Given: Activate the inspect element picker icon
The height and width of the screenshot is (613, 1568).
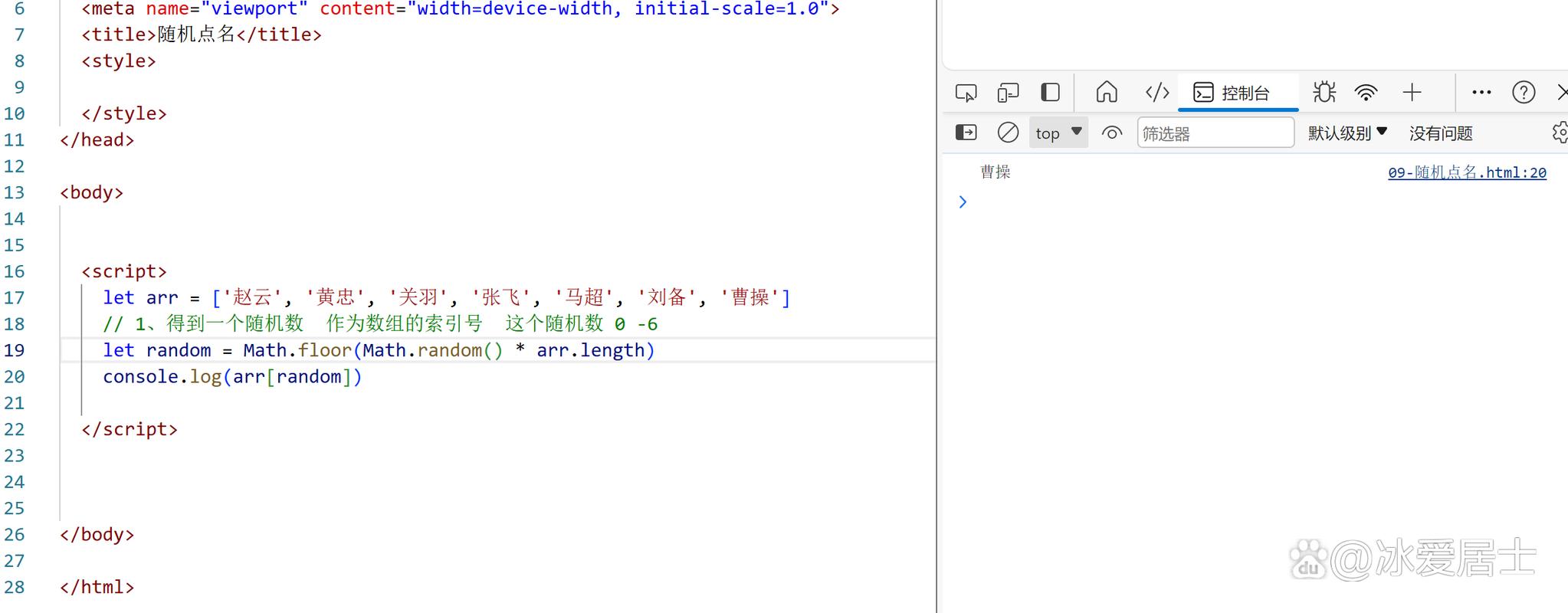Looking at the screenshot, I should 966,93.
